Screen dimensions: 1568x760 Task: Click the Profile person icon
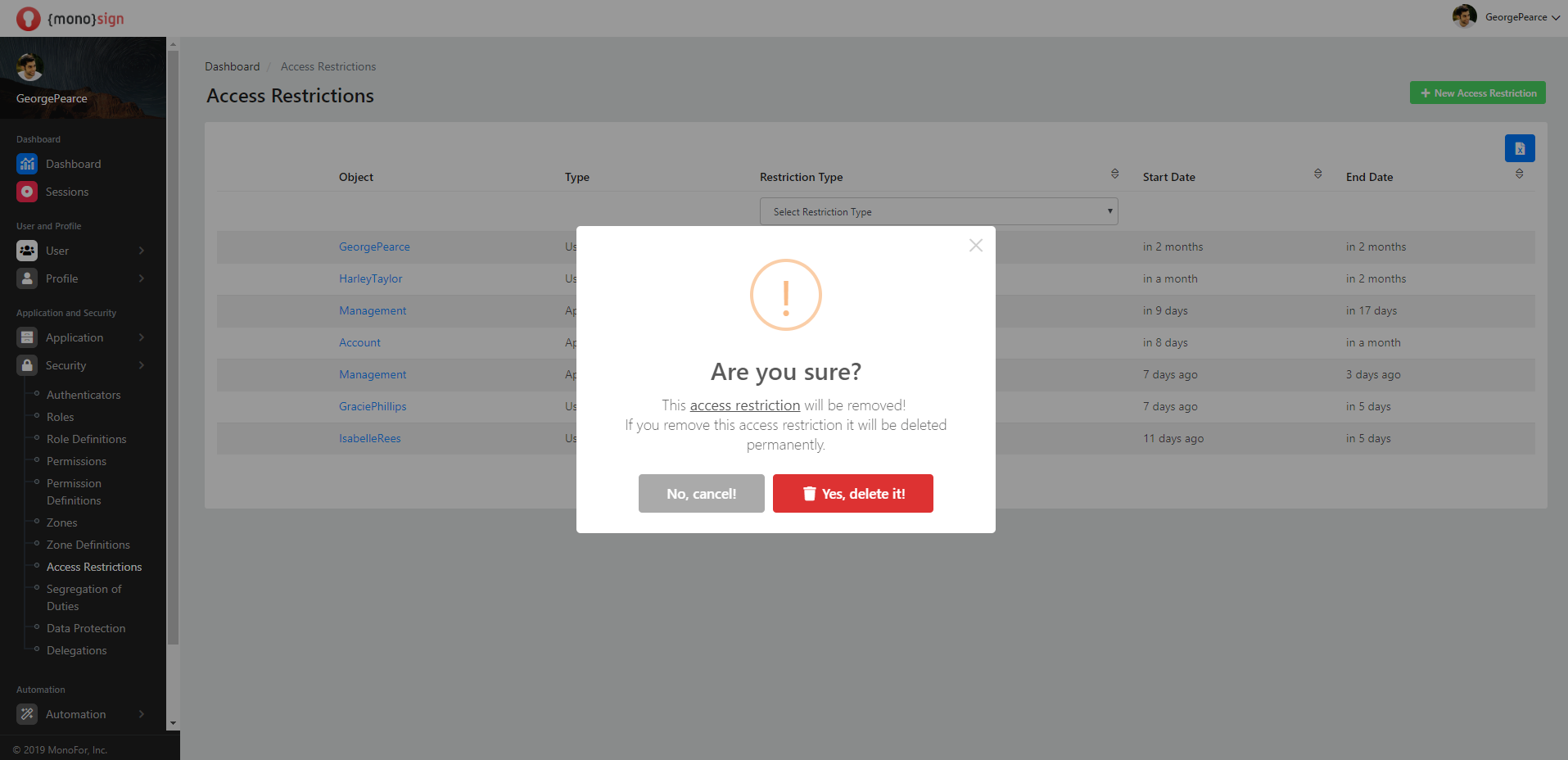27,278
